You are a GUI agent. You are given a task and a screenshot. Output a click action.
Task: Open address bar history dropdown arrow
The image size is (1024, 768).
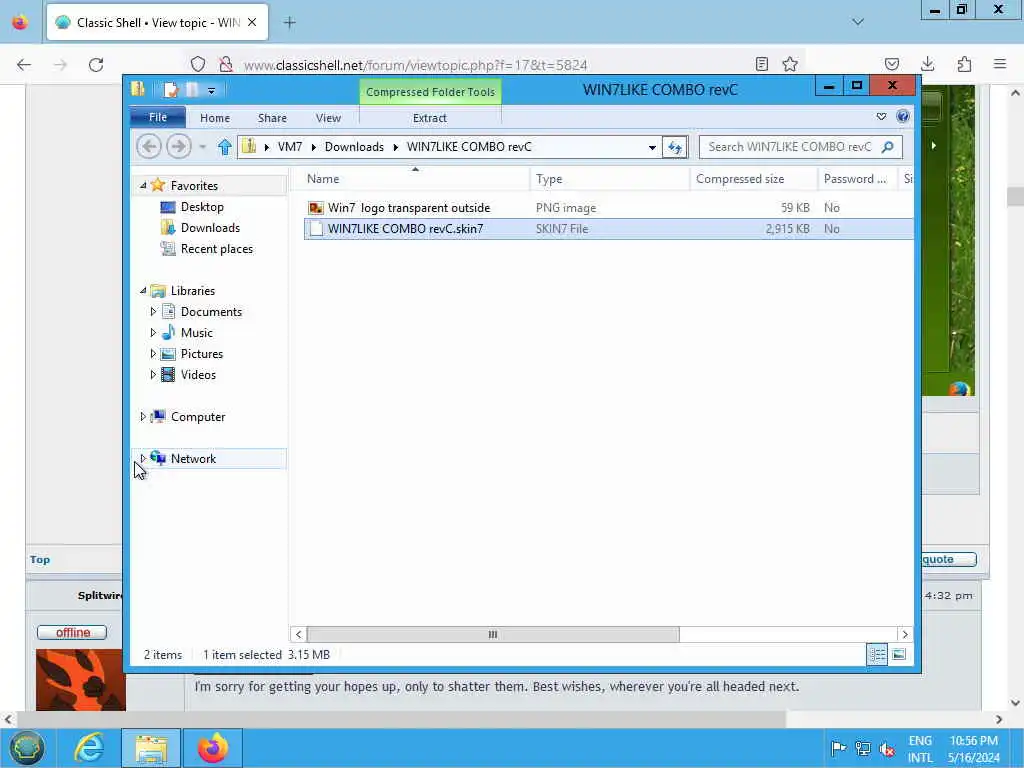coord(652,148)
